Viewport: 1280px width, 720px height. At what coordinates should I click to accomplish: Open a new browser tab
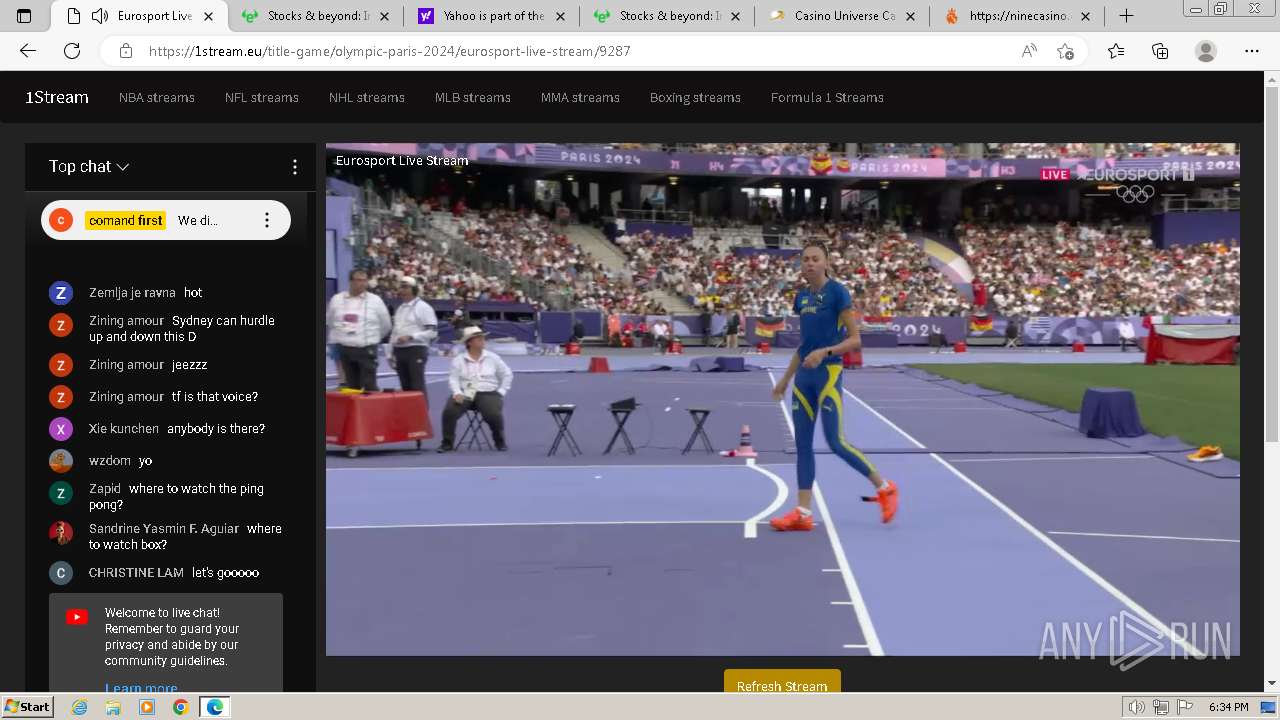point(1126,16)
